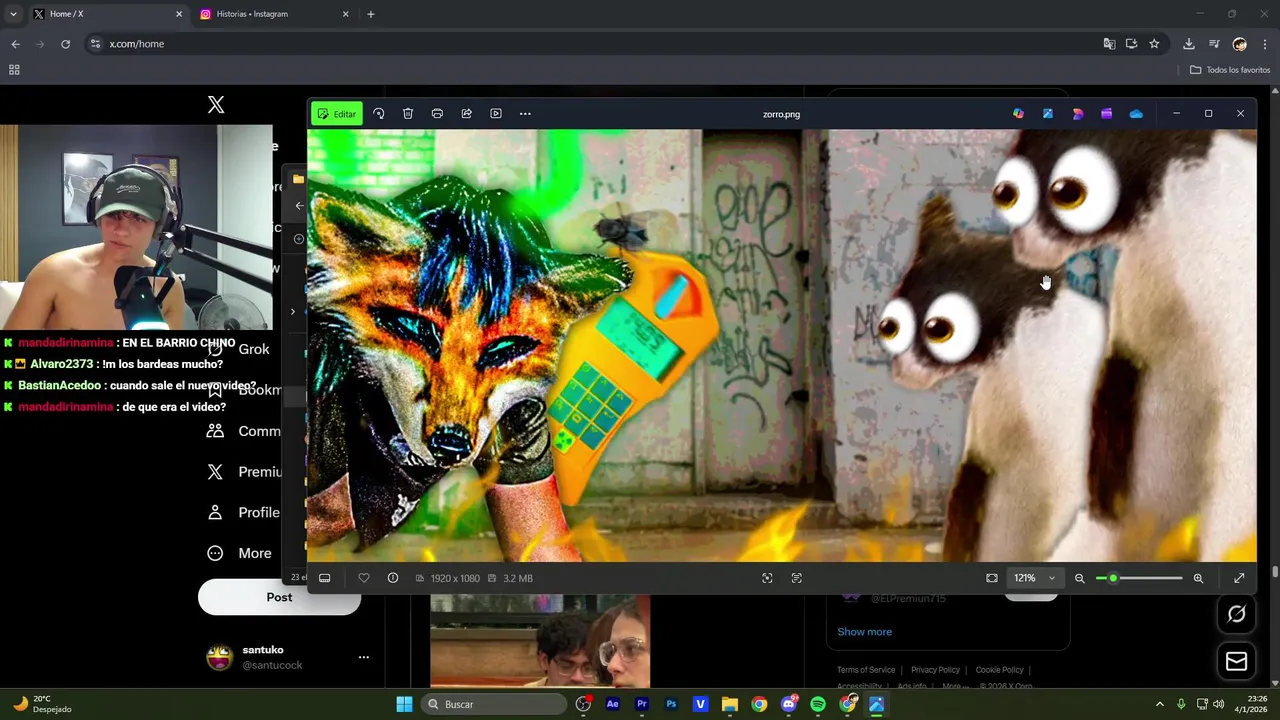Image resolution: width=1280 pixels, height=720 pixels.
Task: Click the Show more link
Action: (864, 632)
